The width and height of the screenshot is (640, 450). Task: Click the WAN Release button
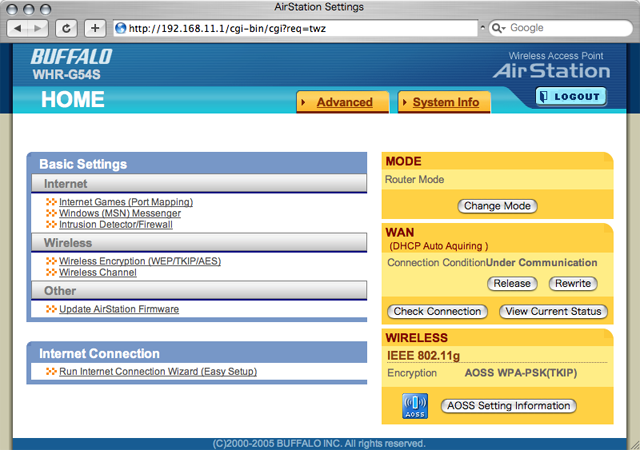pyautogui.click(x=512, y=283)
